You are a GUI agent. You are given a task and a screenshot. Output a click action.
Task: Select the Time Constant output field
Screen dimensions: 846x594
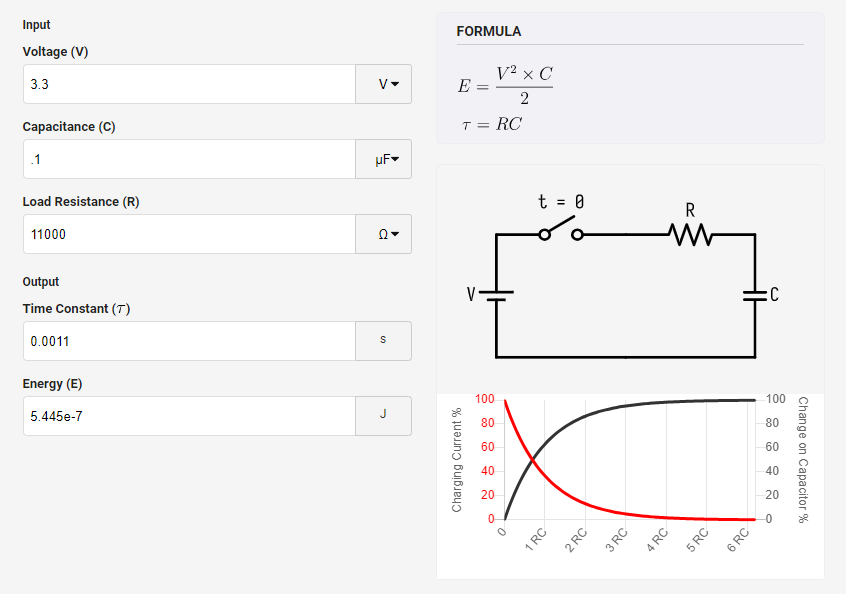pyautogui.click(x=189, y=341)
